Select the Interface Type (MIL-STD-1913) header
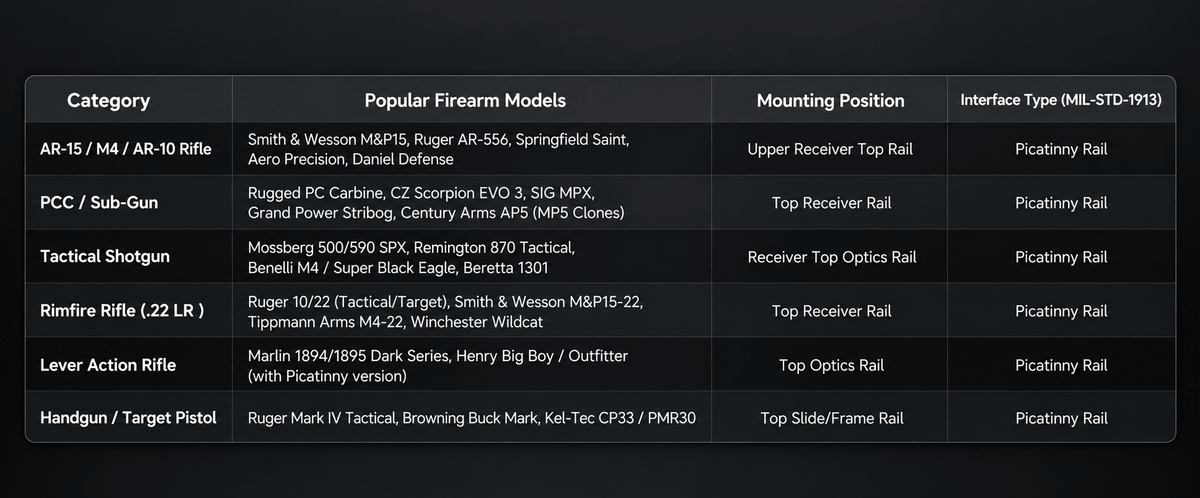This screenshot has height=498, width=1200. point(1061,100)
